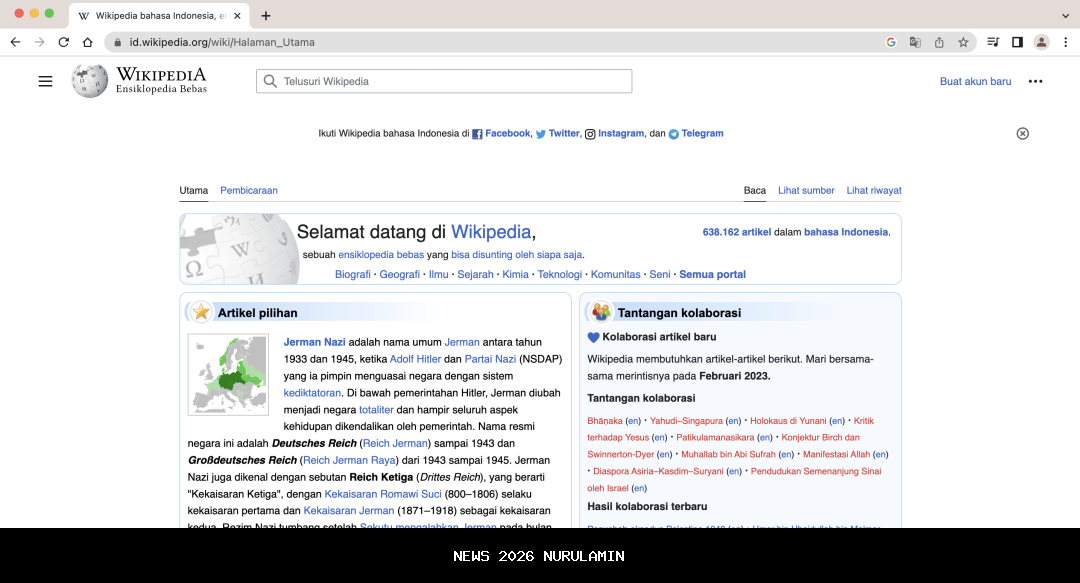Expand the Chrome tab search chevron
This screenshot has width=1080, height=583.
1065,15
